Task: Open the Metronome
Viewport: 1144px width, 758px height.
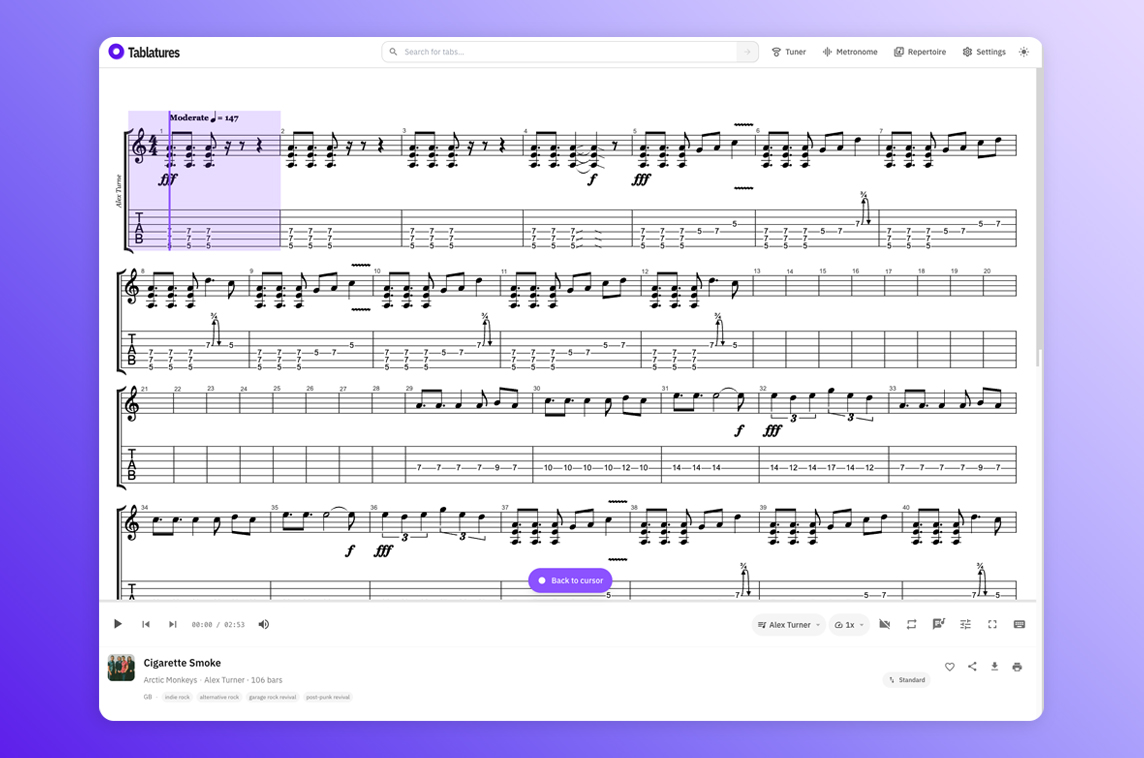Action: click(850, 52)
